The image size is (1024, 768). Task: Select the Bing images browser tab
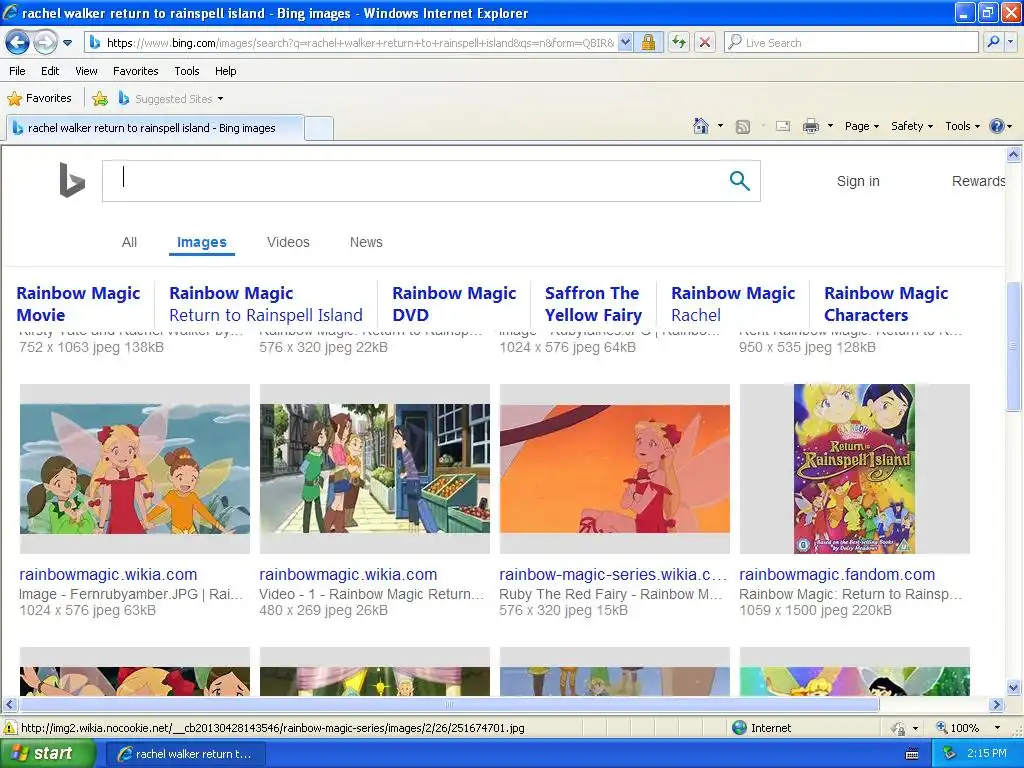click(x=155, y=128)
